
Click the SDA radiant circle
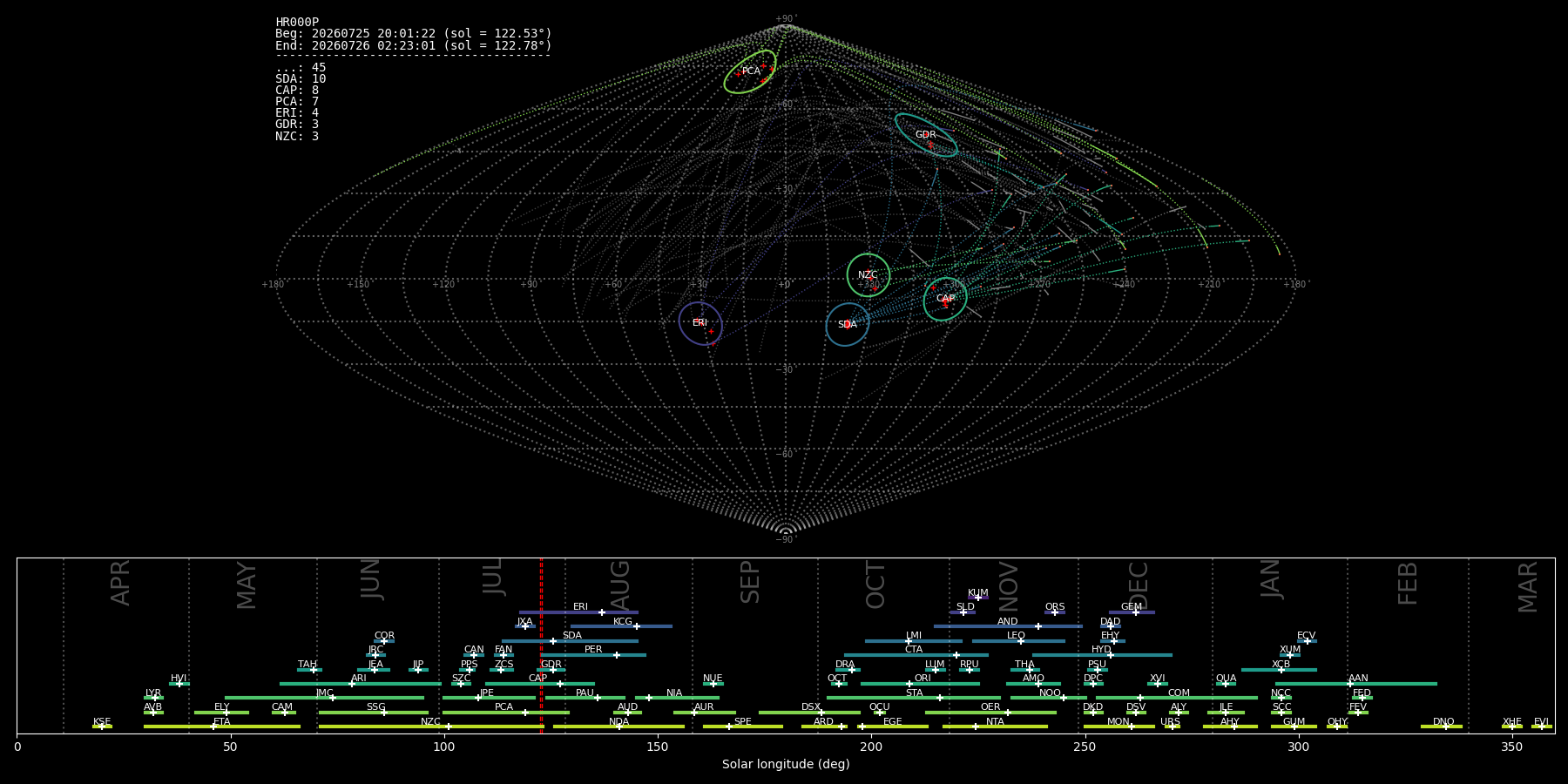click(848, 325)
